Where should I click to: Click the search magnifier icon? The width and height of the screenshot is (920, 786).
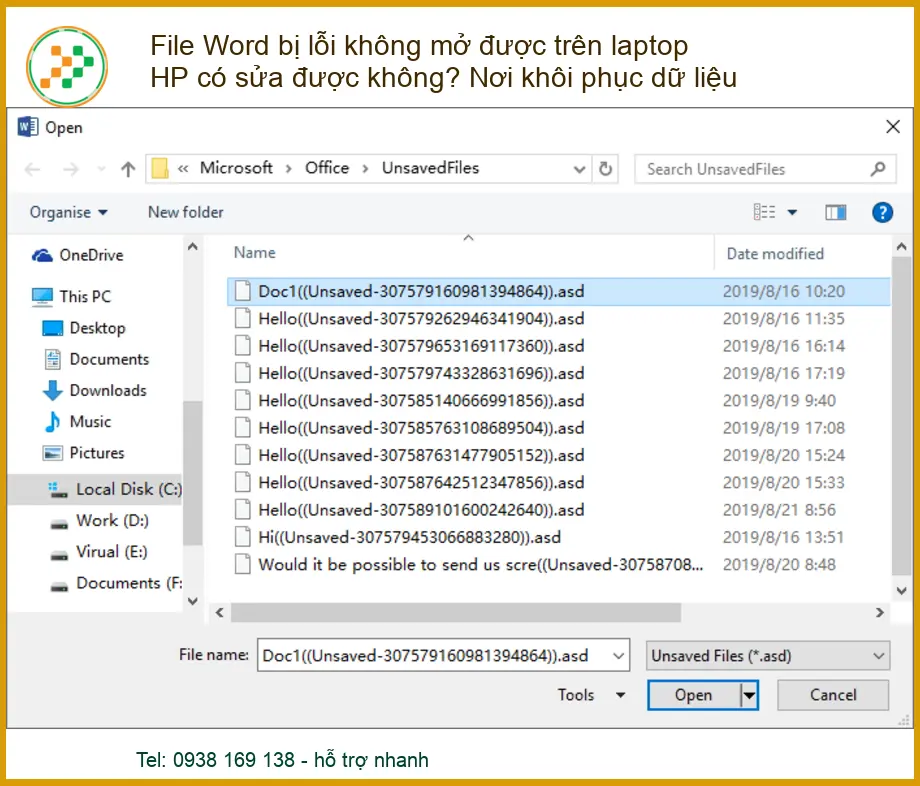coord(878,170)
